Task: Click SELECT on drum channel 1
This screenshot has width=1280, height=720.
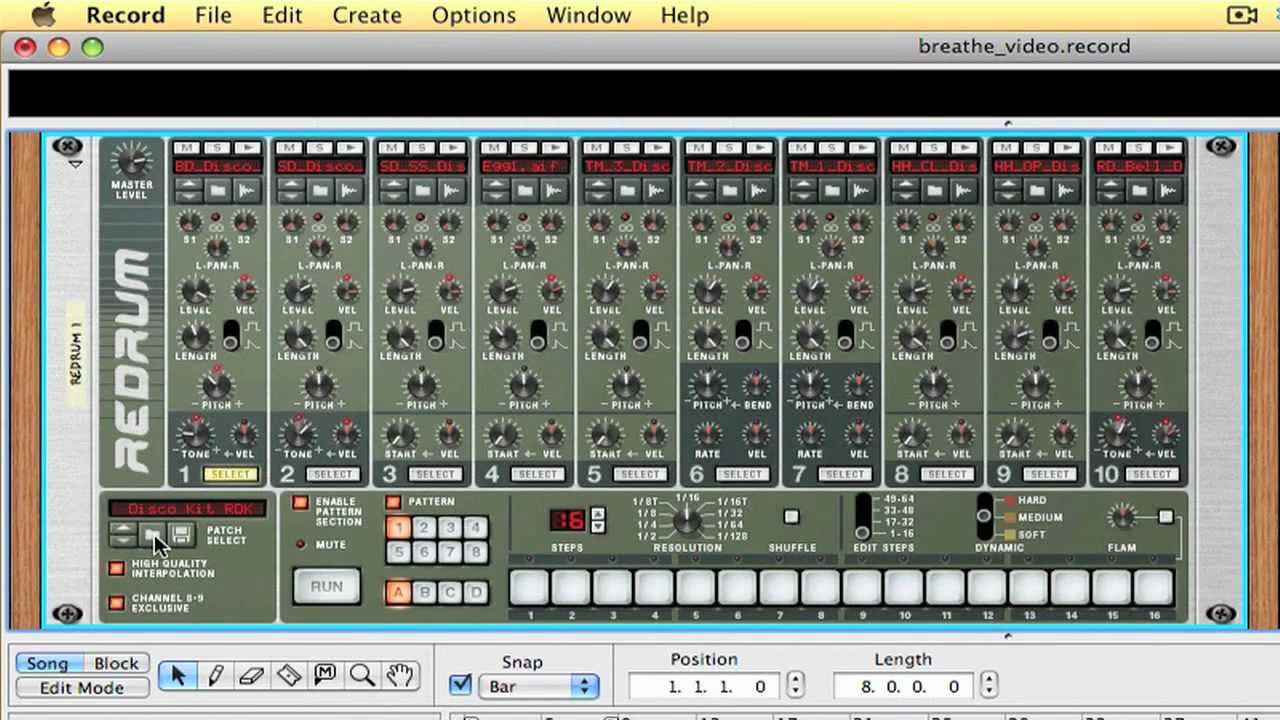Action: 230,474
